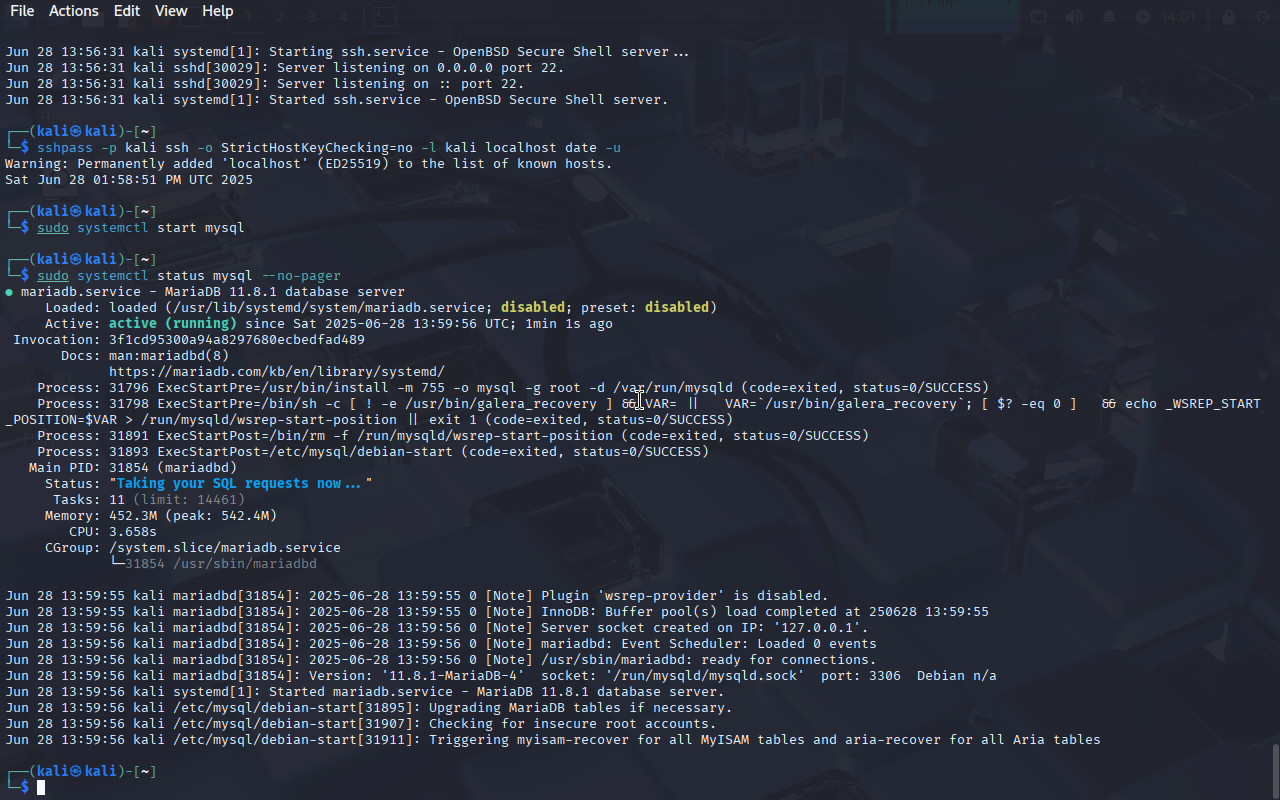Click the 'Starting ssh.service' log line
The width and height of the screenshot is (1280, 800).
347,51
